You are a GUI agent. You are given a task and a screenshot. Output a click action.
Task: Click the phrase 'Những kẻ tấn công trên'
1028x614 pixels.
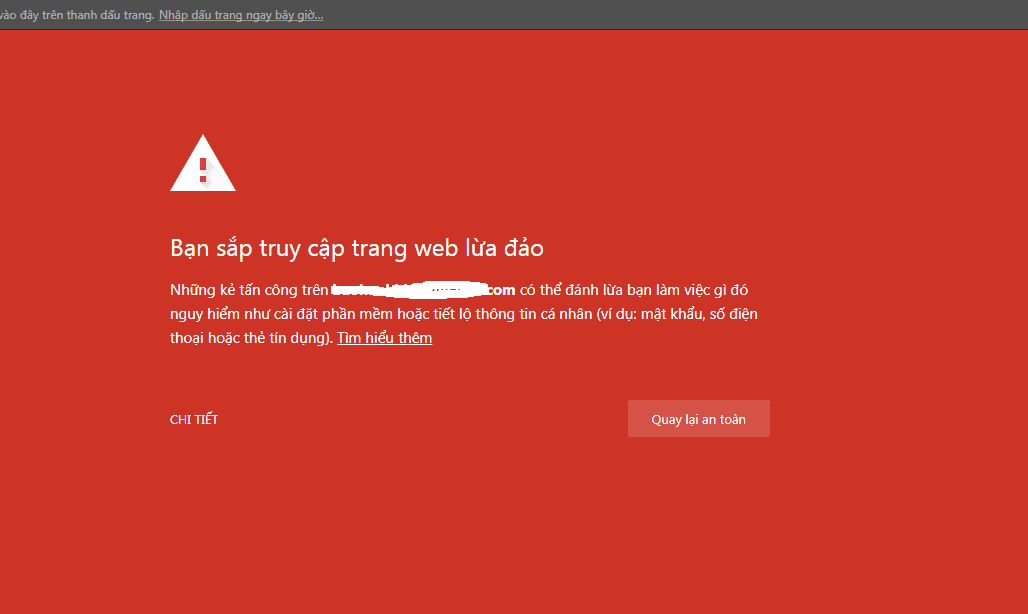[x=248, y=290]
